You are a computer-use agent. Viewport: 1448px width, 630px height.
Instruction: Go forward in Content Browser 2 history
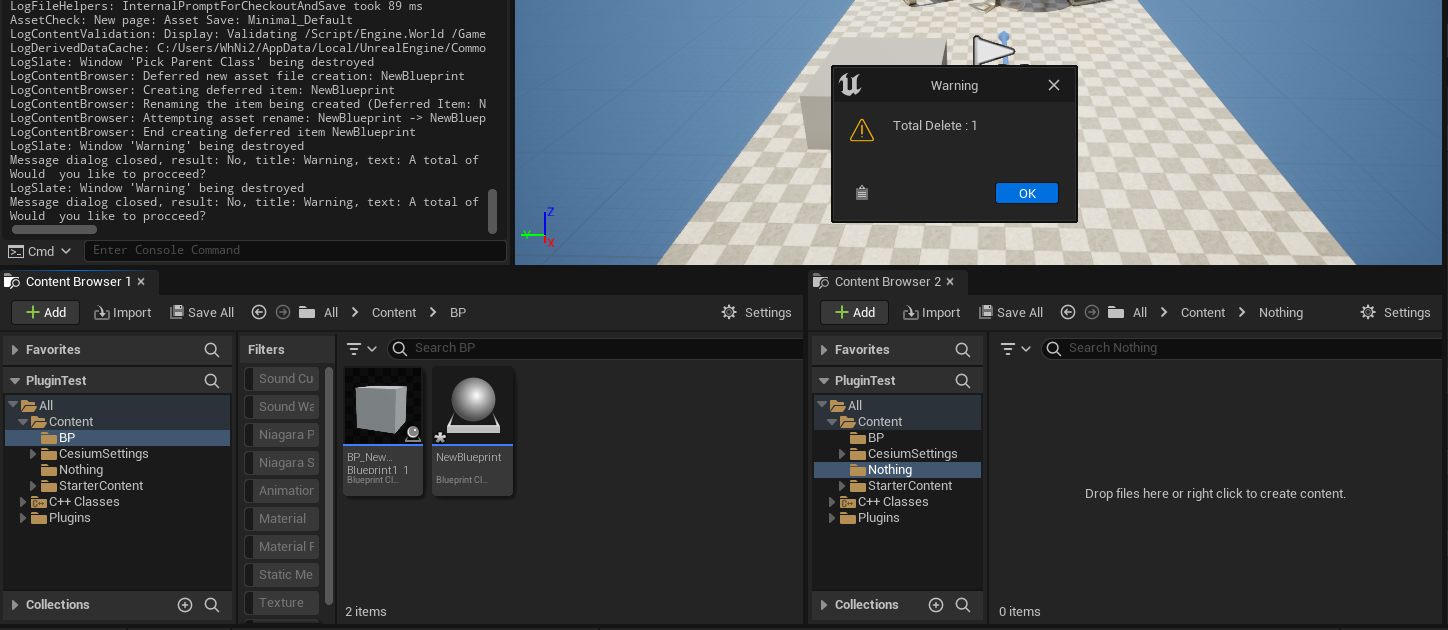tap(1092, 313)
